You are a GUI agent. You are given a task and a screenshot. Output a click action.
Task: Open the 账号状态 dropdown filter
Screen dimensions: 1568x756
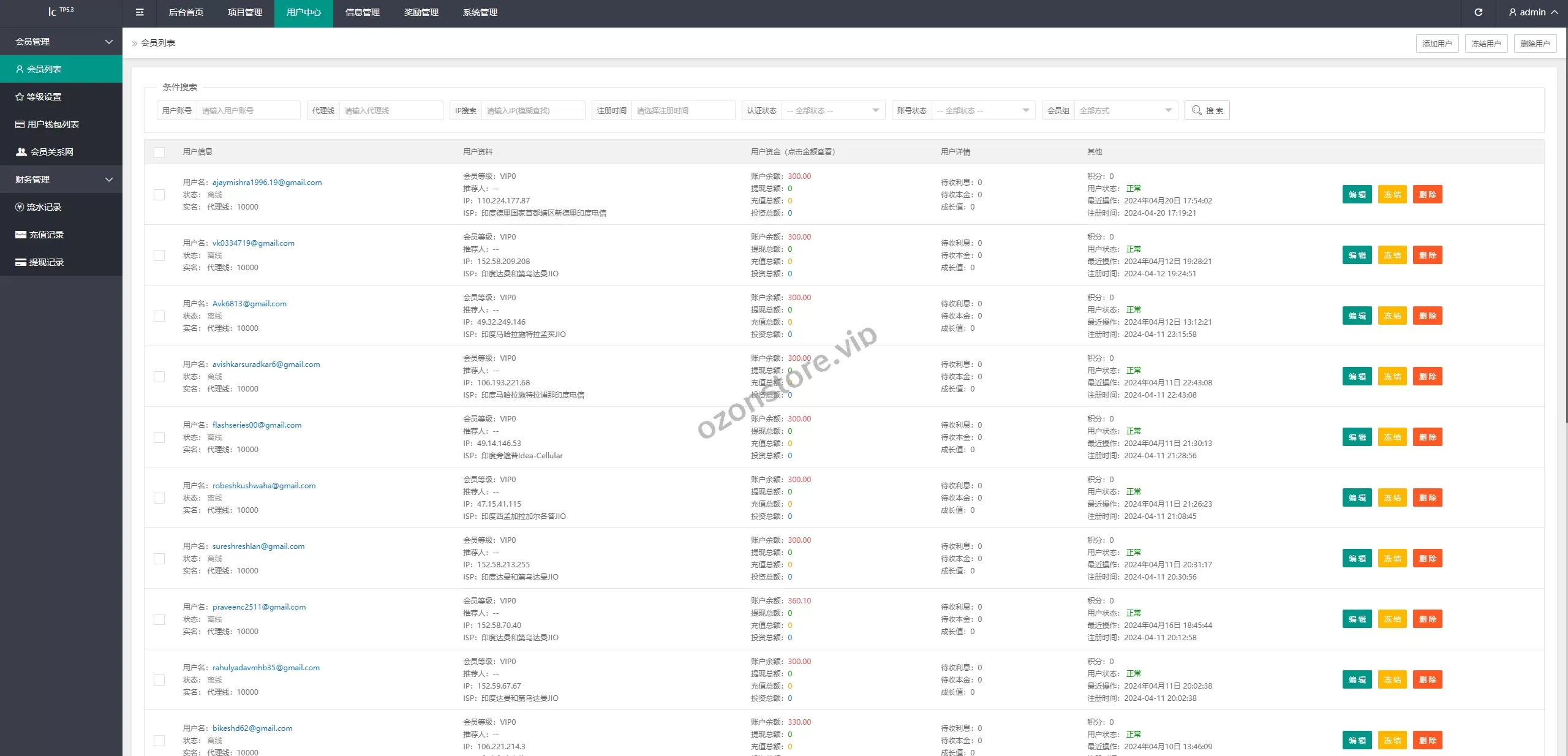[982, 110]
